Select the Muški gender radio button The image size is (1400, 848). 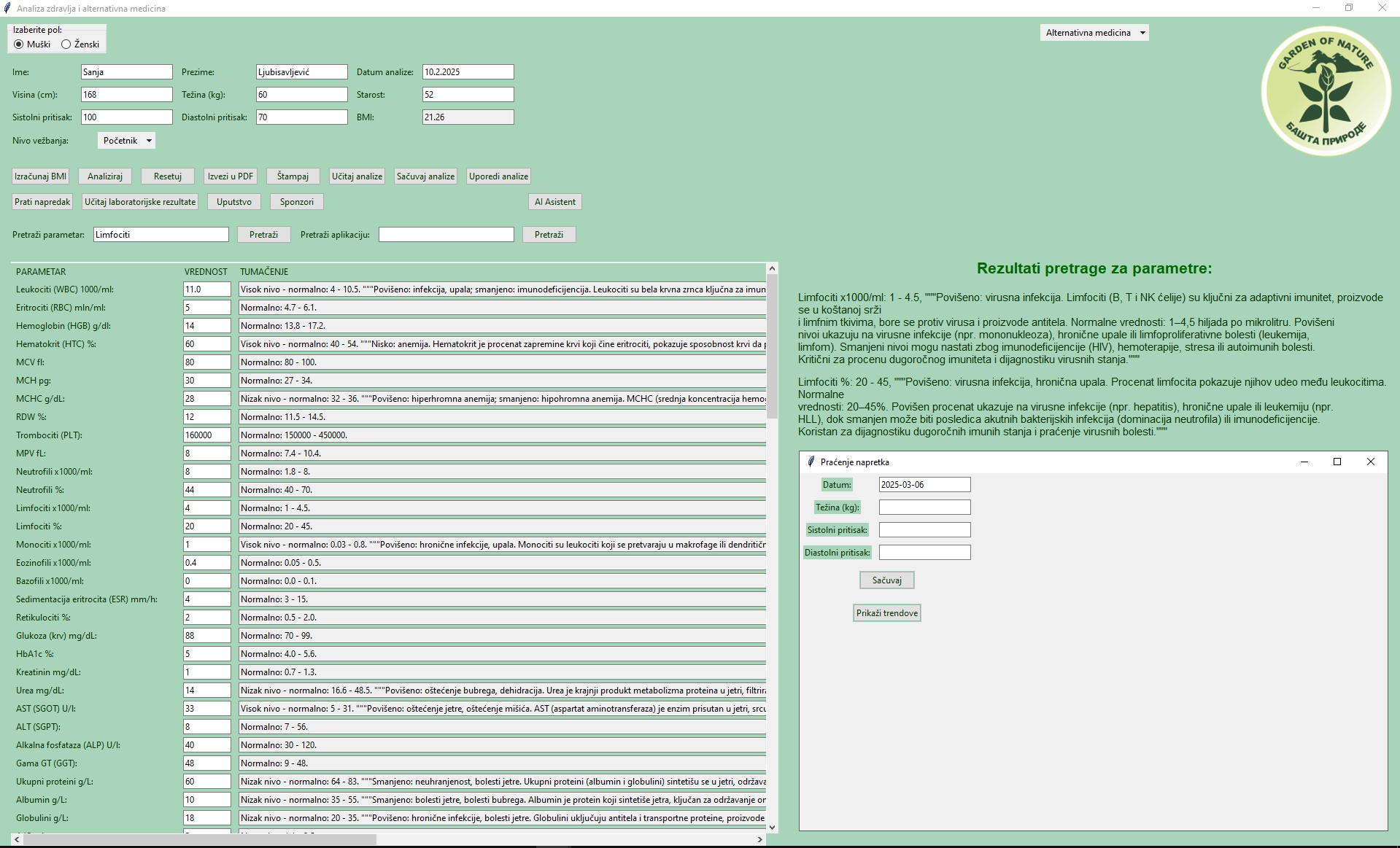pyautogui.click(x=18, y=44)
